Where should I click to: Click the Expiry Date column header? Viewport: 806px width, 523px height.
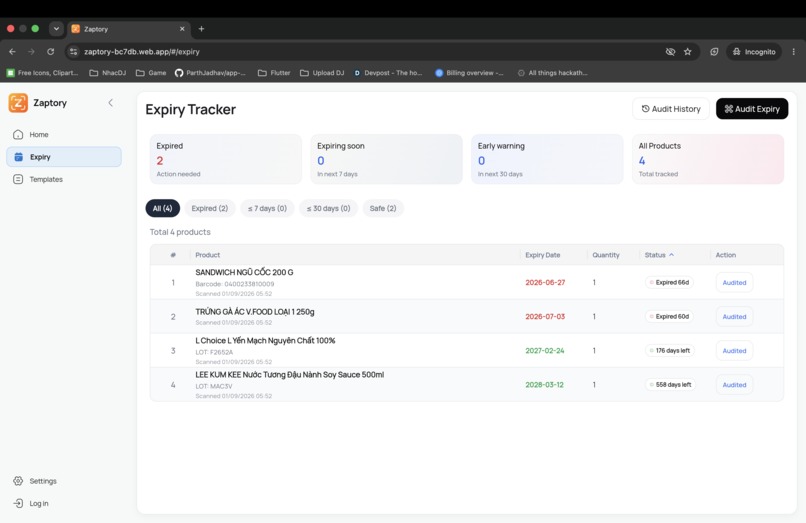543,255
